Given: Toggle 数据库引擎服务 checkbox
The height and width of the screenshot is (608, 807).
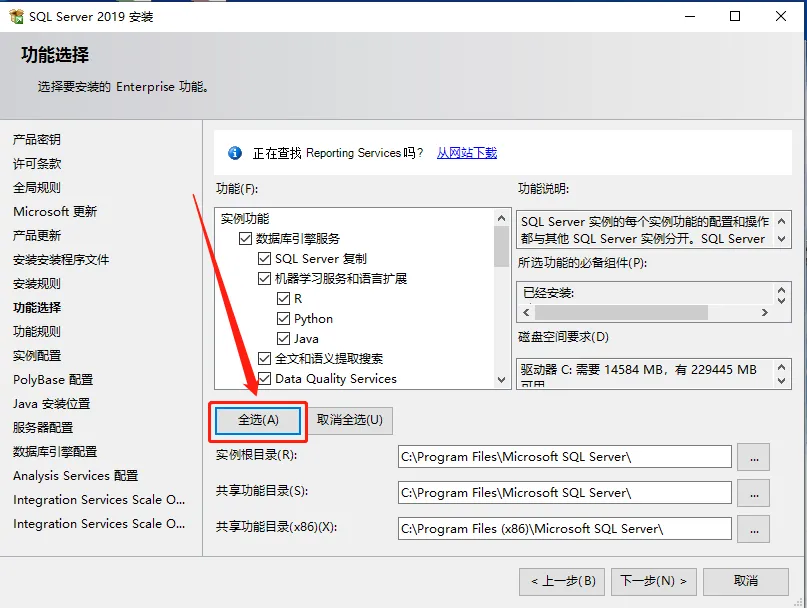Looking at the screenshot, I should pyautogui.click(x=245, y=238).
